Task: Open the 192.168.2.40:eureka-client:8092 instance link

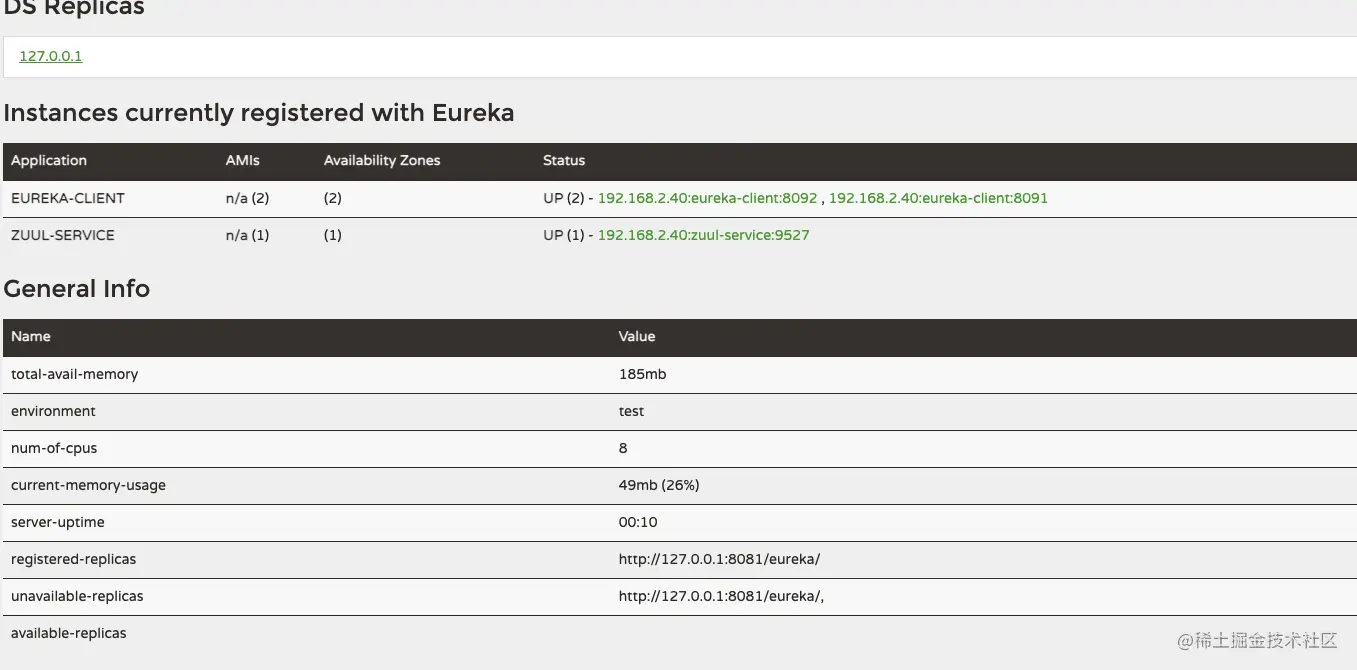Action: tap(707, 198)
